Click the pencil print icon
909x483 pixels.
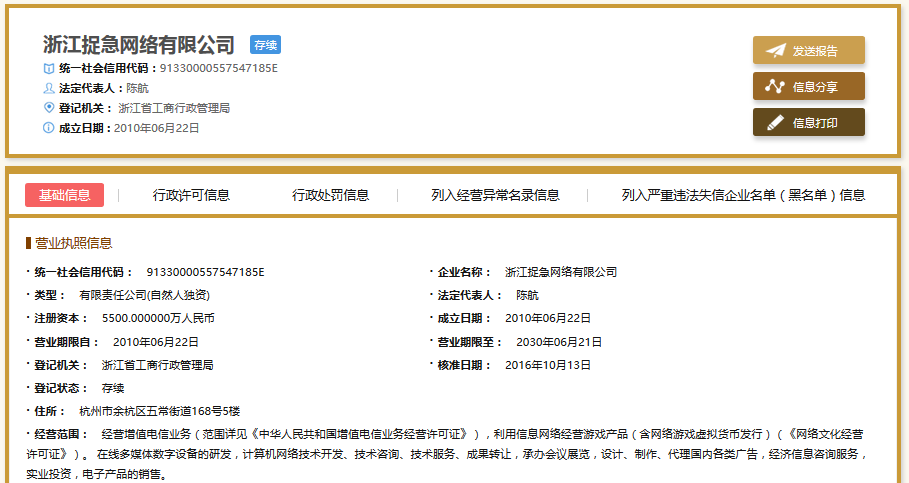775,123
